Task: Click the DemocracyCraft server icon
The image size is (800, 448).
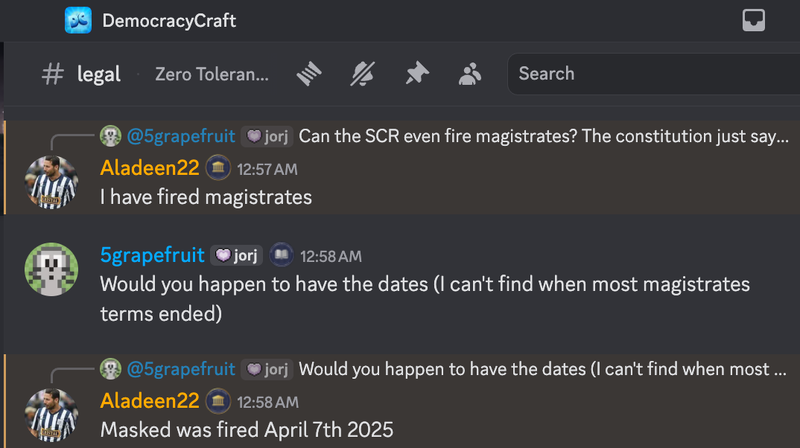Action: click(78, 20)
